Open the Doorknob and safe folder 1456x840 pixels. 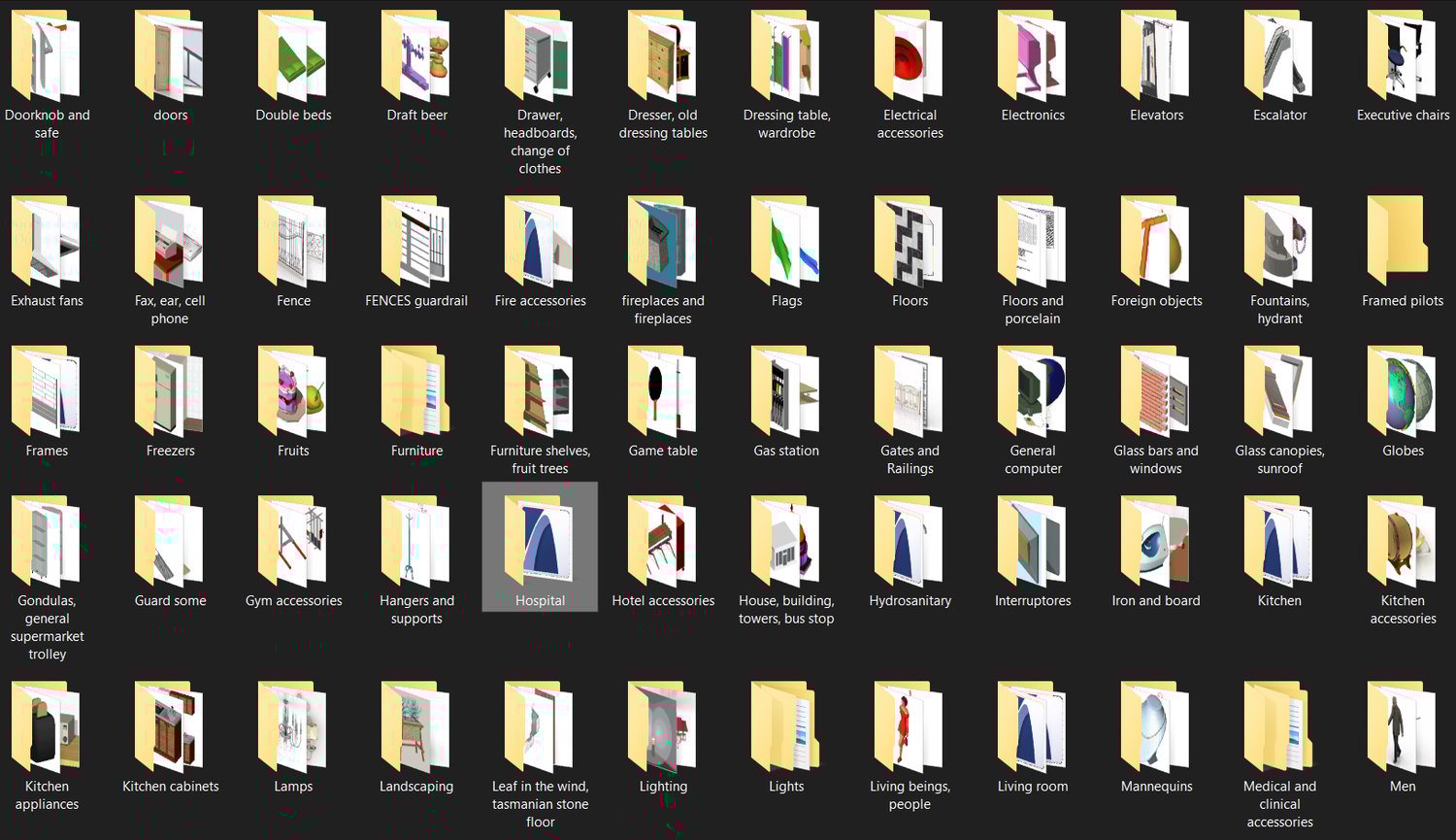click(x=47, y=55)
